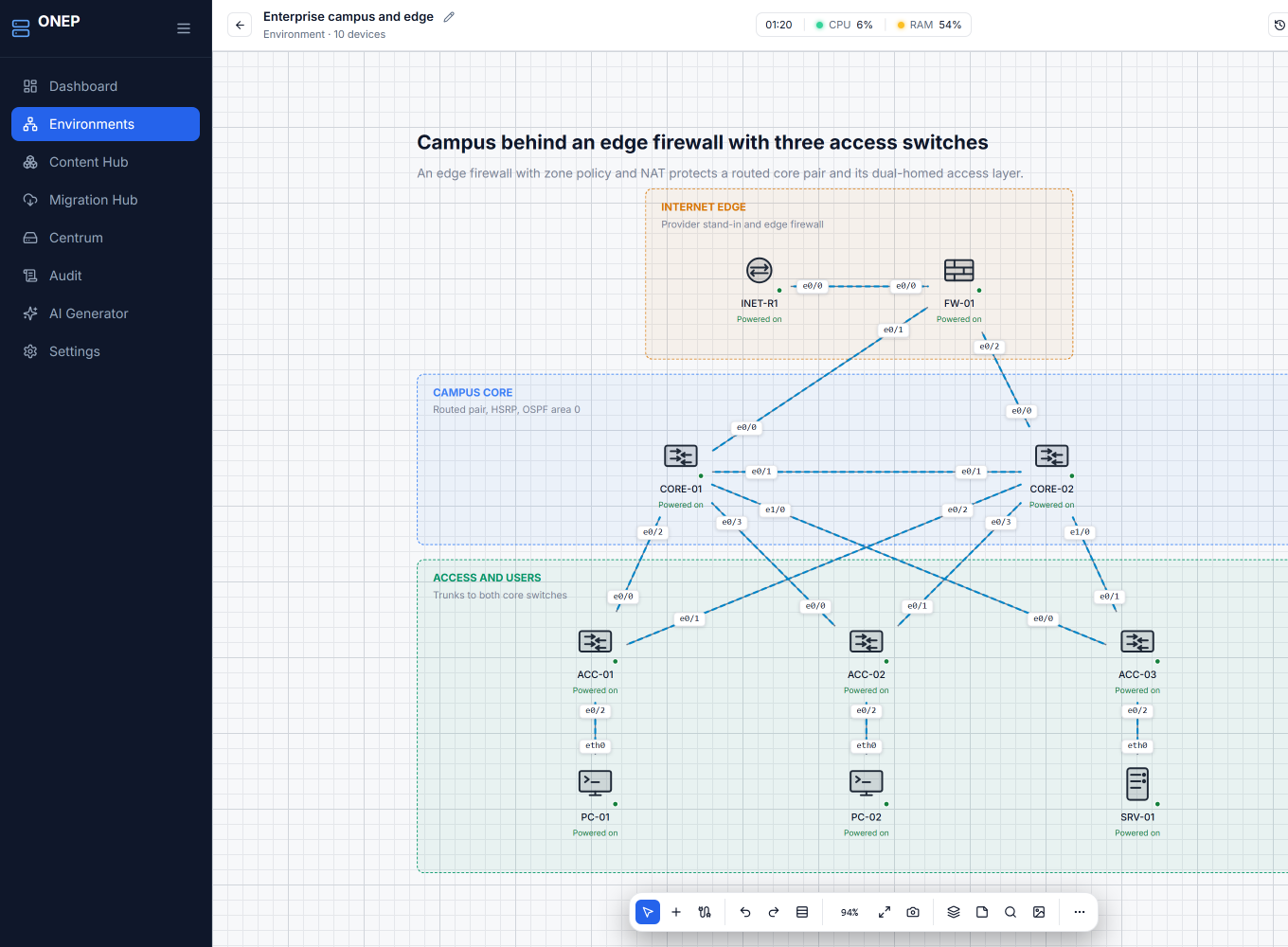1288x947 pixels.
Task: Click the 94% zoom level
Action: [850, 913]
